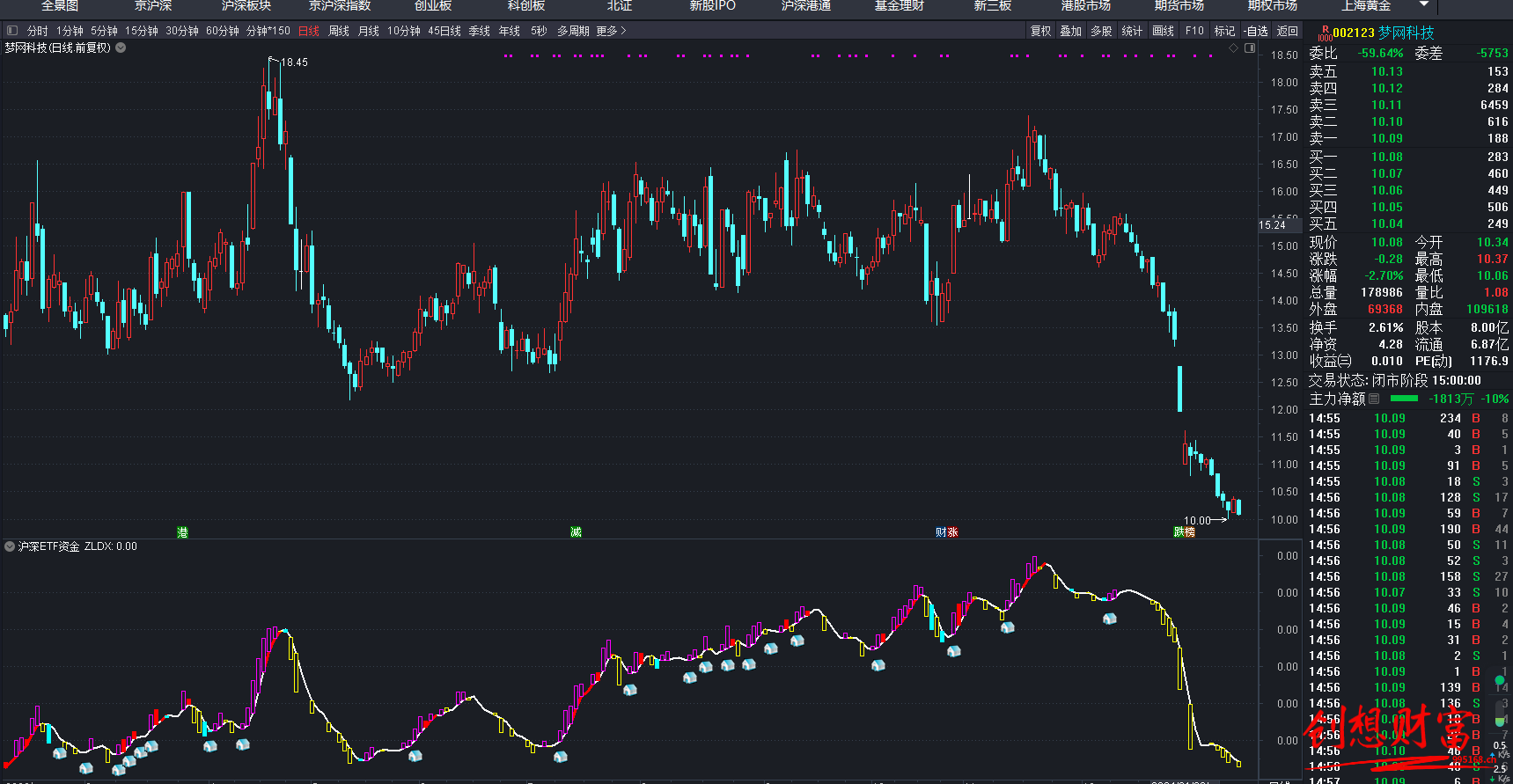1513x784 pixels.
Task: Open the 多周期 multi-period view
Action: click(x=573, y=31)
